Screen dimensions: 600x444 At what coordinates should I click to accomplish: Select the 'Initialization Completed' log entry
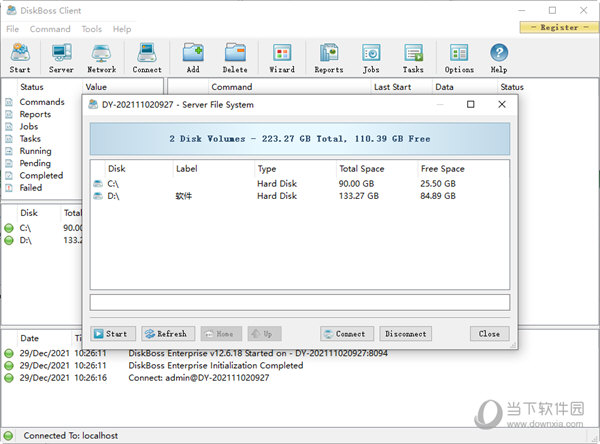(215, 365)
